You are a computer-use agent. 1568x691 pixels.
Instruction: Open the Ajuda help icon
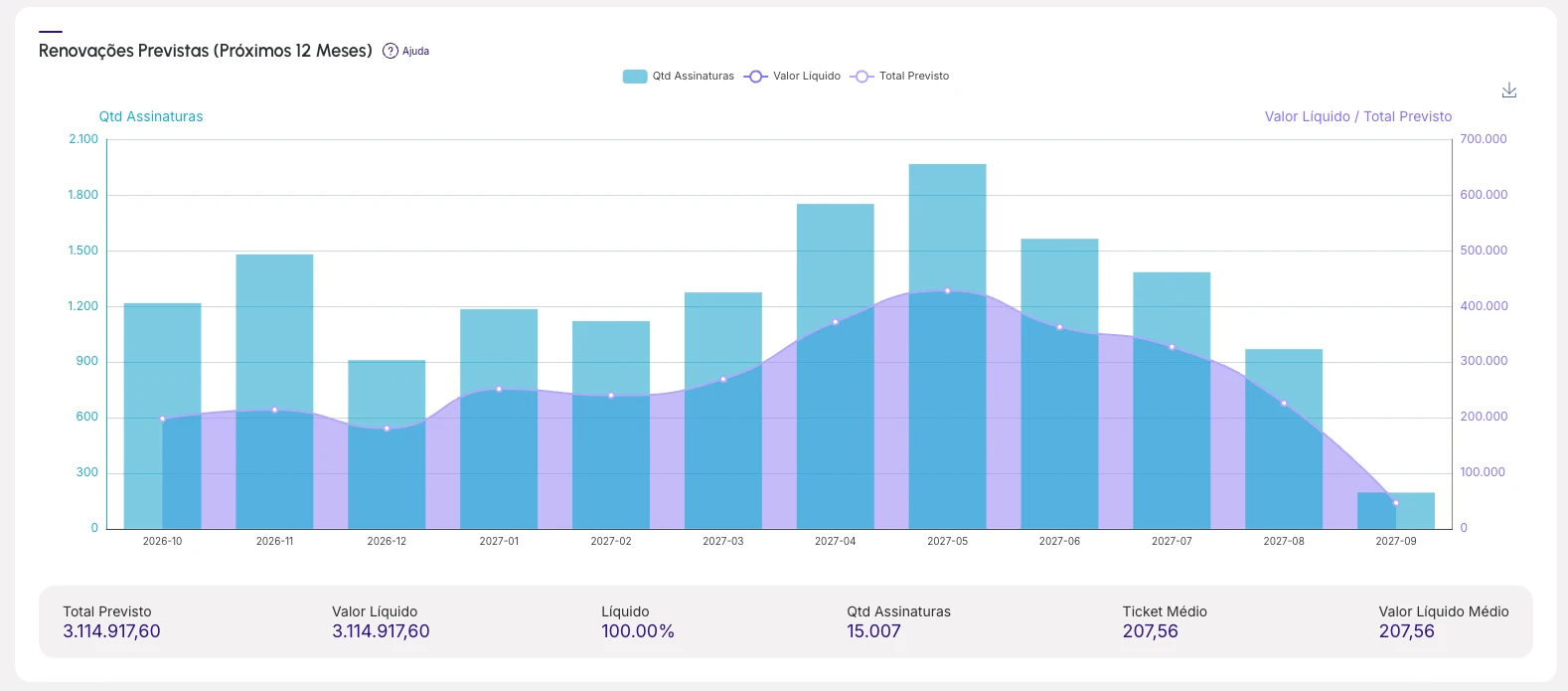pos(391,51)
